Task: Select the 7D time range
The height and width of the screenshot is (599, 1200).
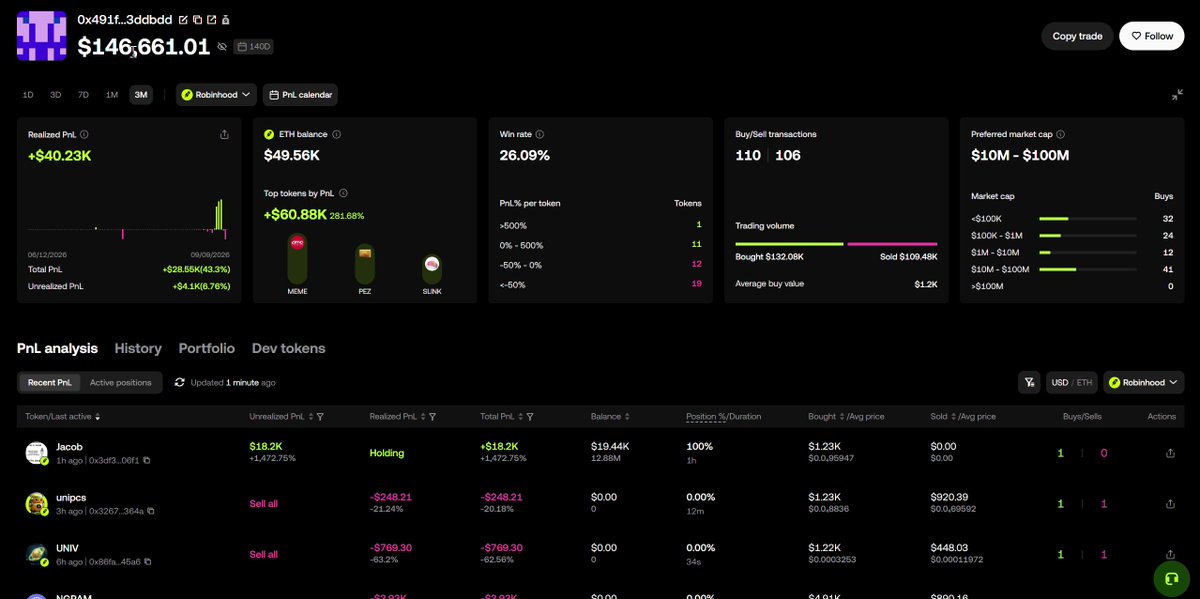Action: 83,95
